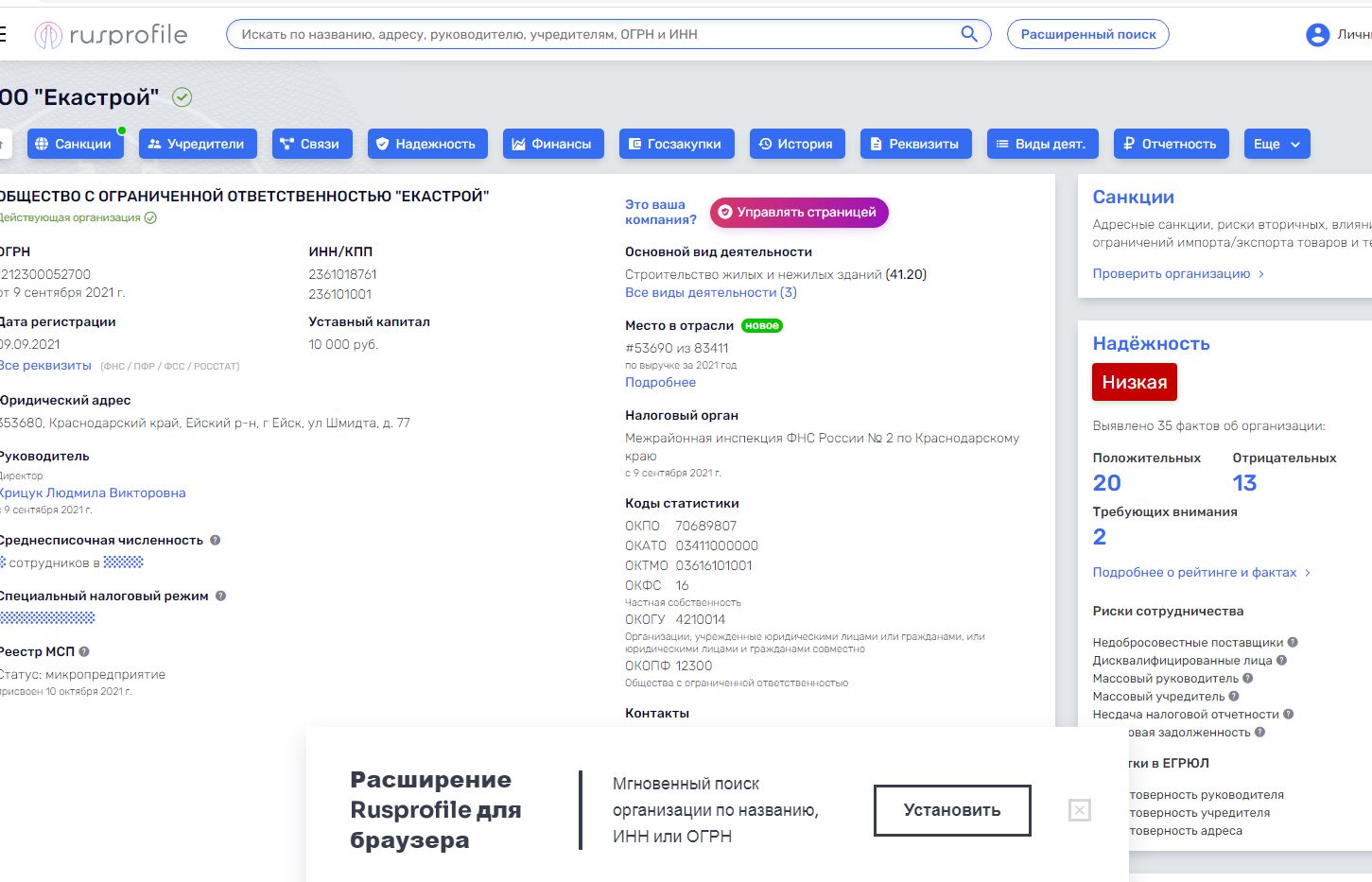Click the Уставный капитал value 10 000 руб.
Viewport: 1372px width, 882px height.
click(343, 344)
